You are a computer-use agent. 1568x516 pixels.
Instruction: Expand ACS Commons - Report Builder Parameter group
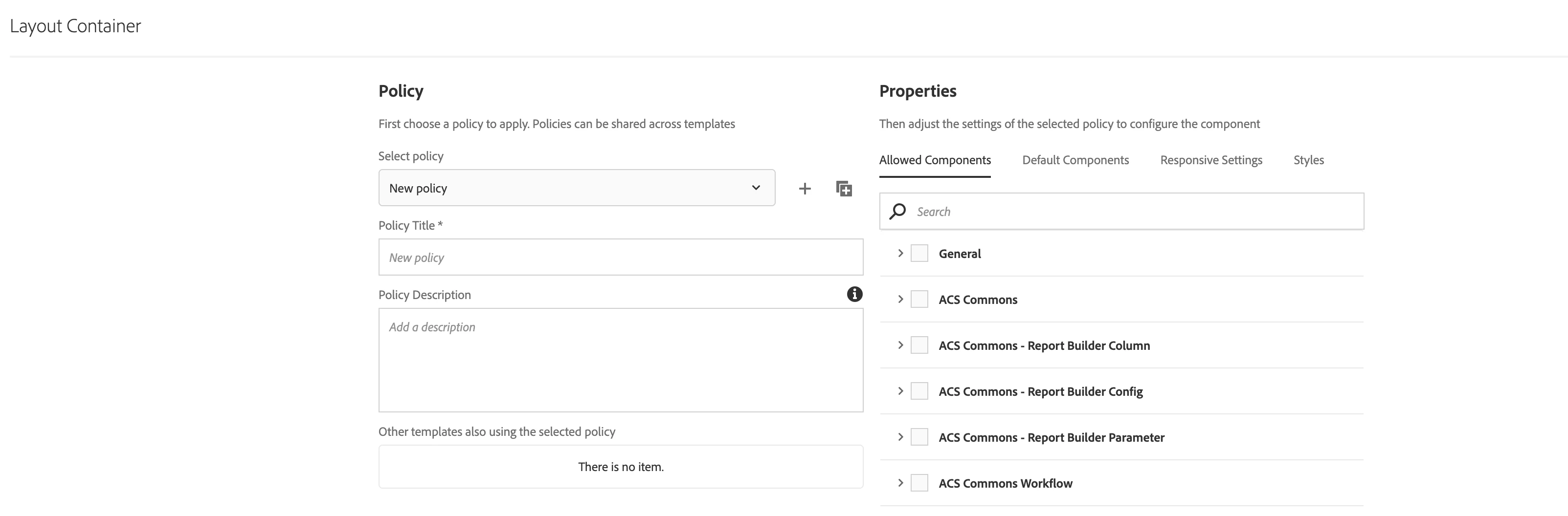[900, 437]
